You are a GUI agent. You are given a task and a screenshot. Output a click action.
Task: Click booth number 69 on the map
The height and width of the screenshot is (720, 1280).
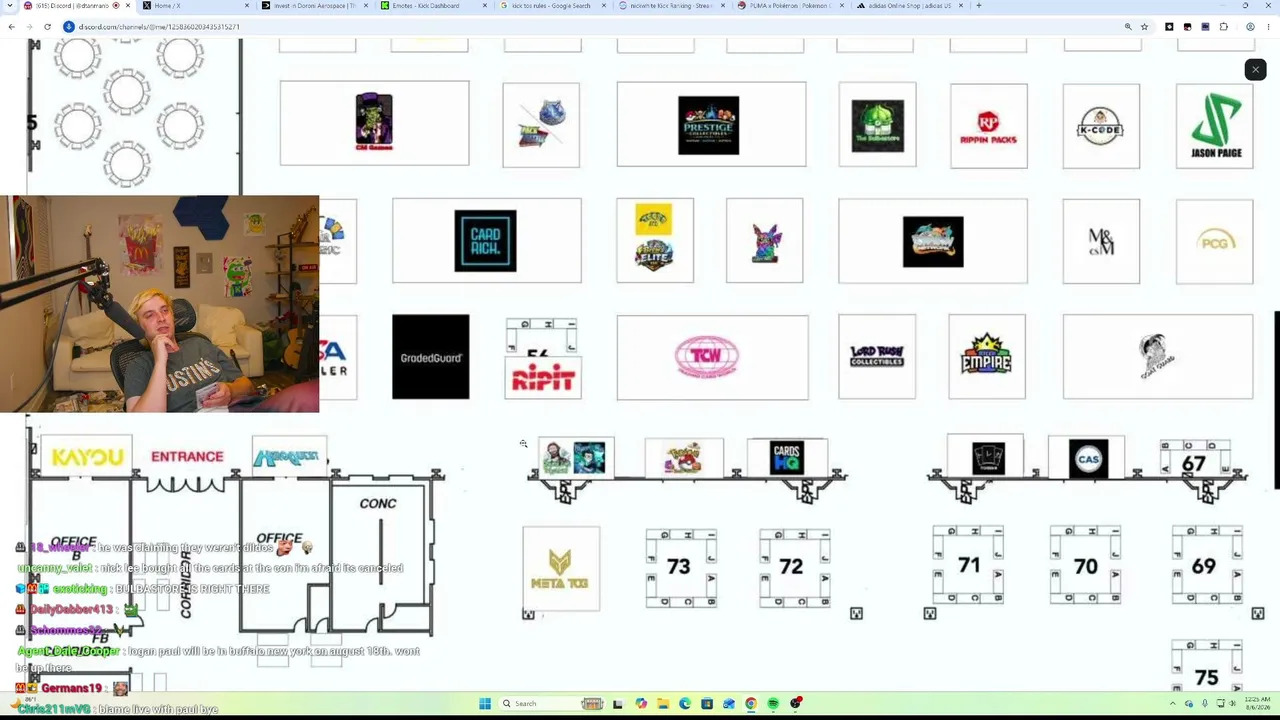coord(1204,566)
